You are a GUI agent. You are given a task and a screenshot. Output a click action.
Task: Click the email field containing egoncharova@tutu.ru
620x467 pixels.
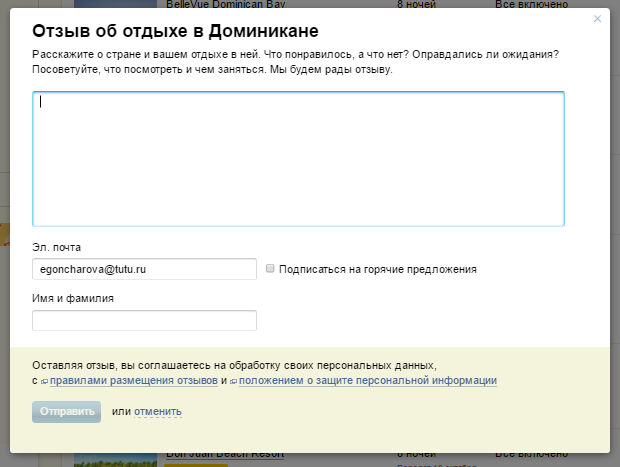coord(144,269)
